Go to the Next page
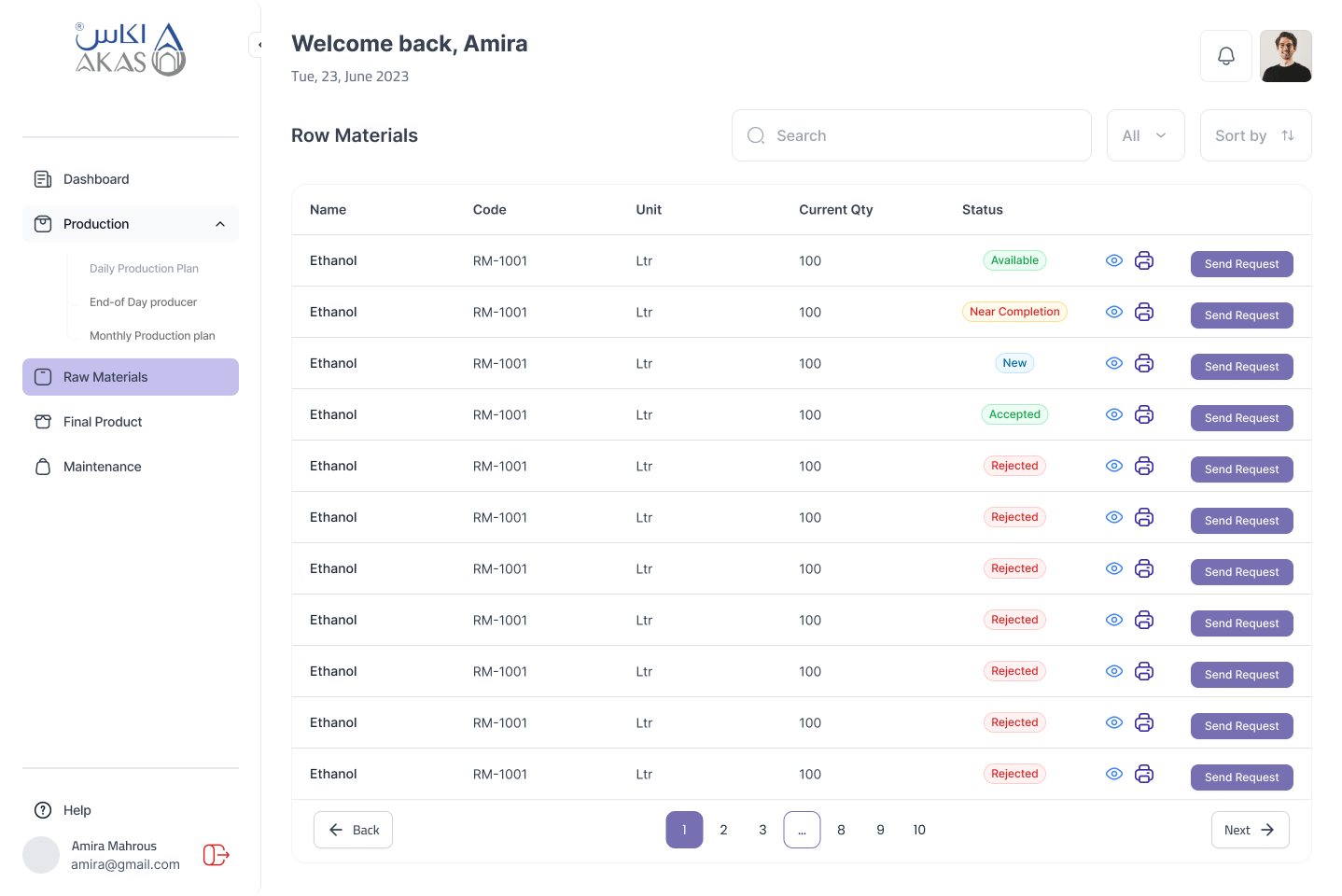 tap(1251, 830)
